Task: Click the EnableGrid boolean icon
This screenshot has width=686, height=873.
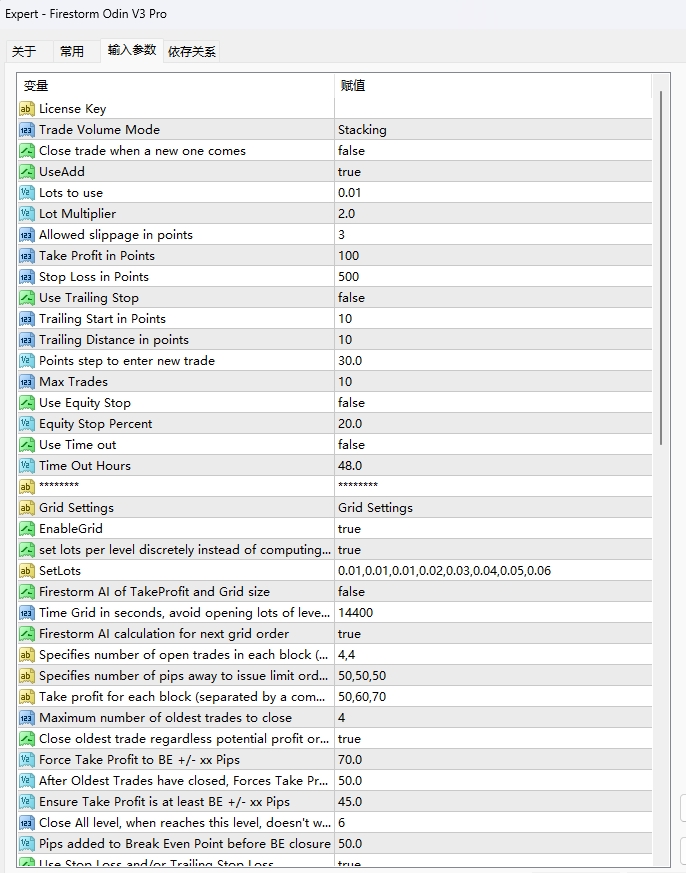Action: (27, 528)
